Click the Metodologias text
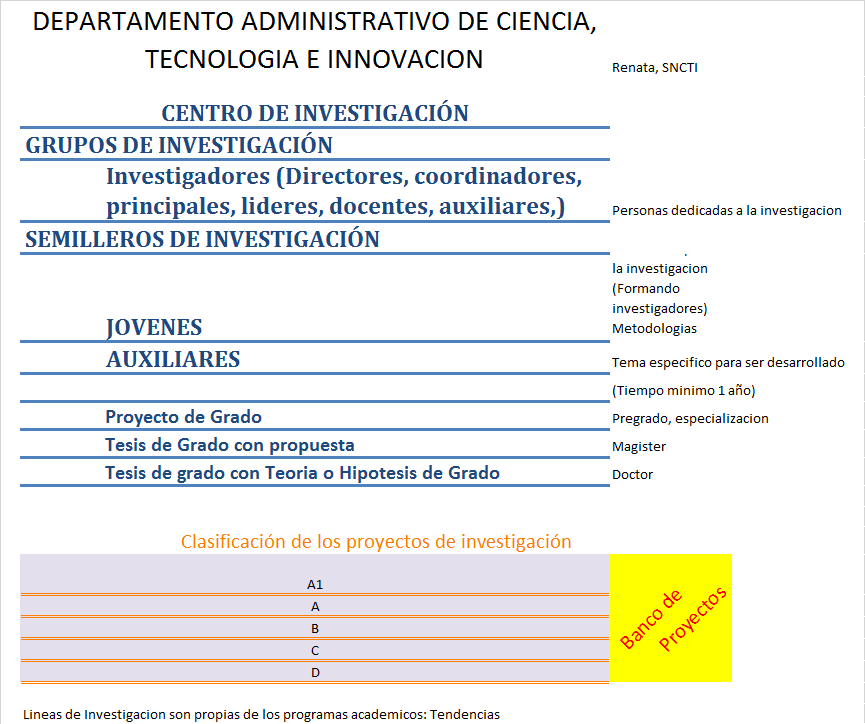 pyautogui.click(x=654, y=329)
